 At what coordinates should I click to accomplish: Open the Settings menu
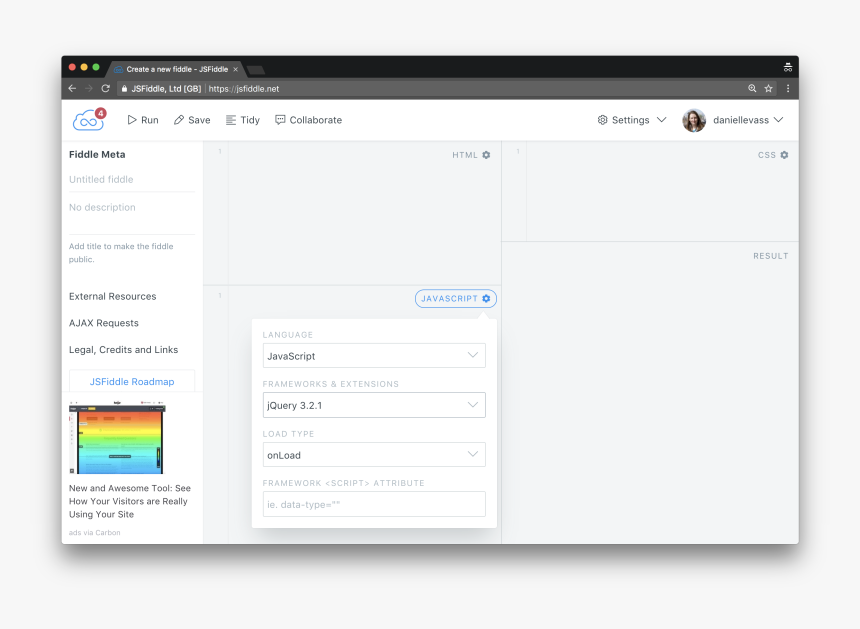click(x=632, y=120)
